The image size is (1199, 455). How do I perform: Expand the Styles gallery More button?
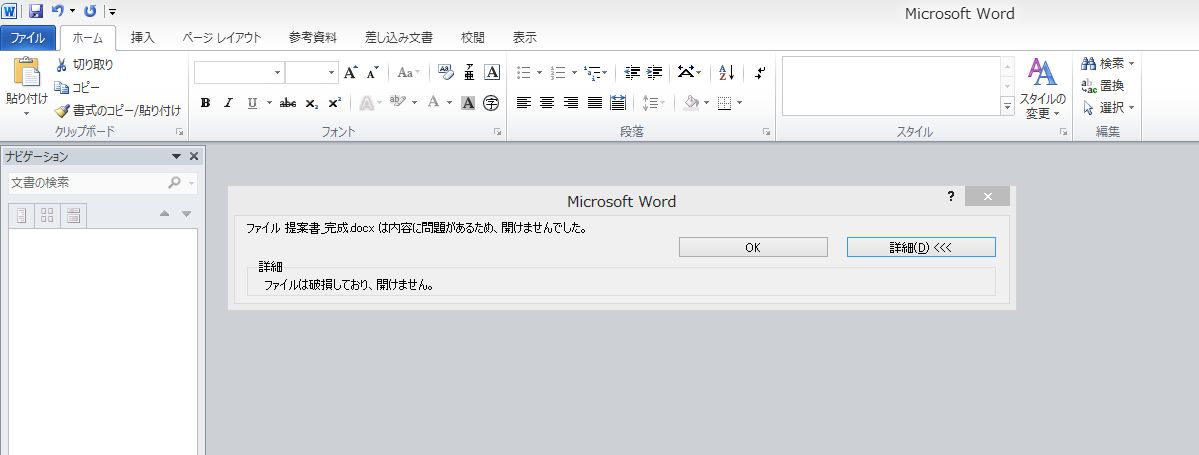[1008, 106]
